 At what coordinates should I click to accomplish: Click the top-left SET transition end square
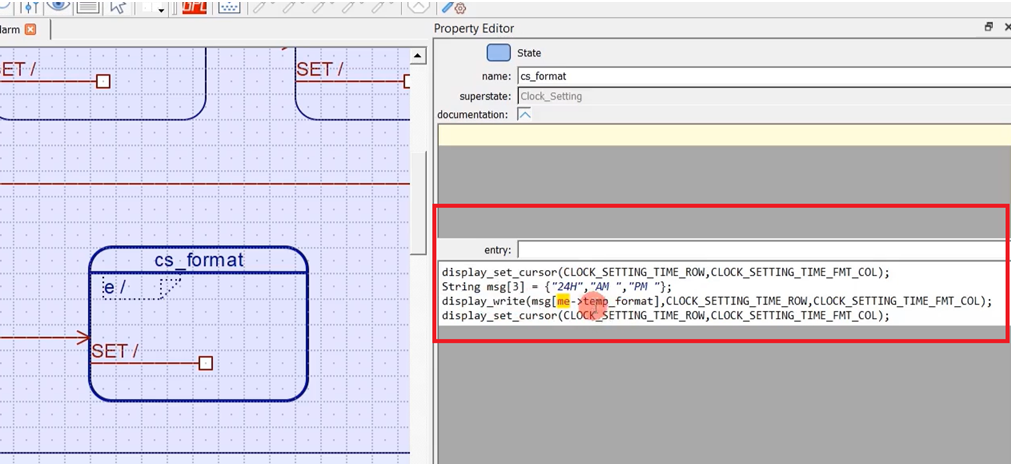coord(103,81)
